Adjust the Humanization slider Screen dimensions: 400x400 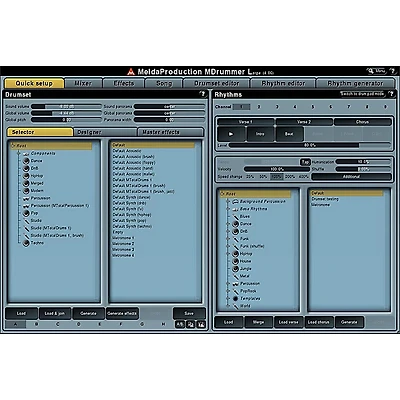[x=363, y=162]
